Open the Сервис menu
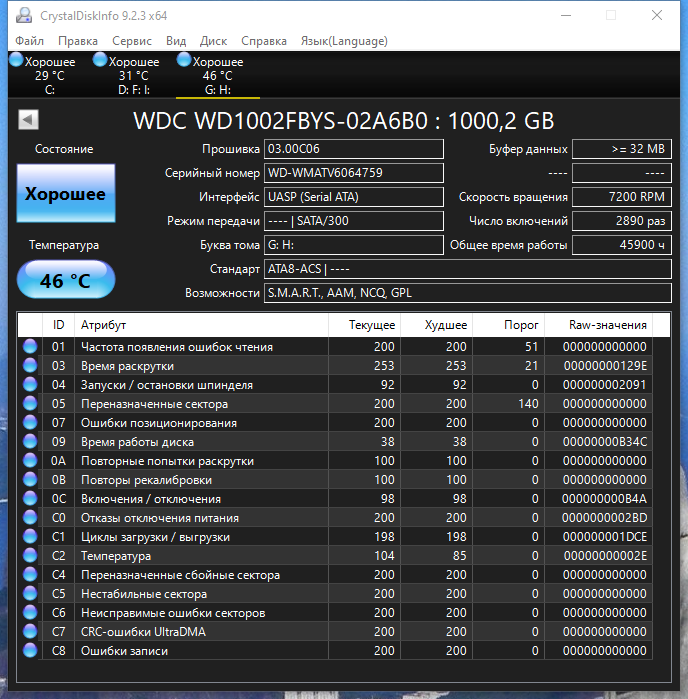The height and width of the screenshot is (699, 688). (x=132, y=41)
